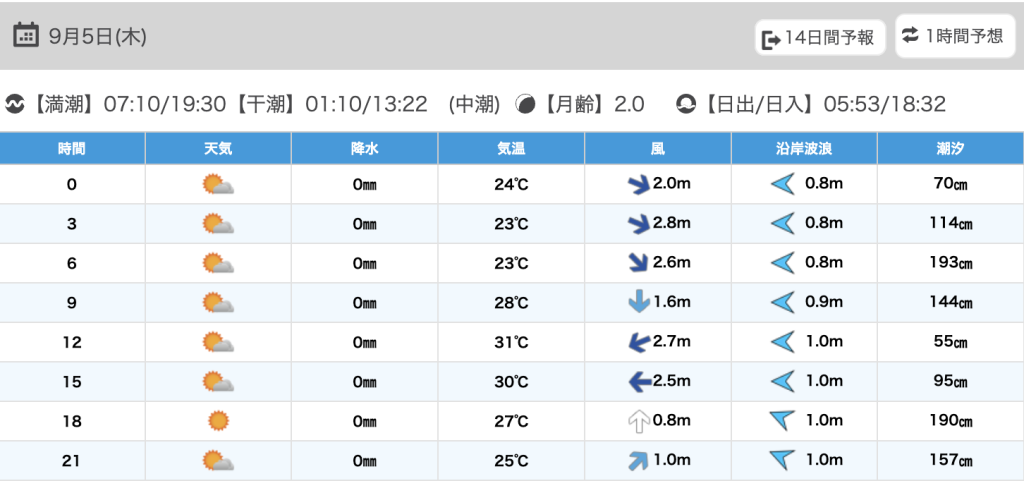Click the 31℃ temperature cell at 12時
Screen dimensions: 1024x481
tap(512, 342)
